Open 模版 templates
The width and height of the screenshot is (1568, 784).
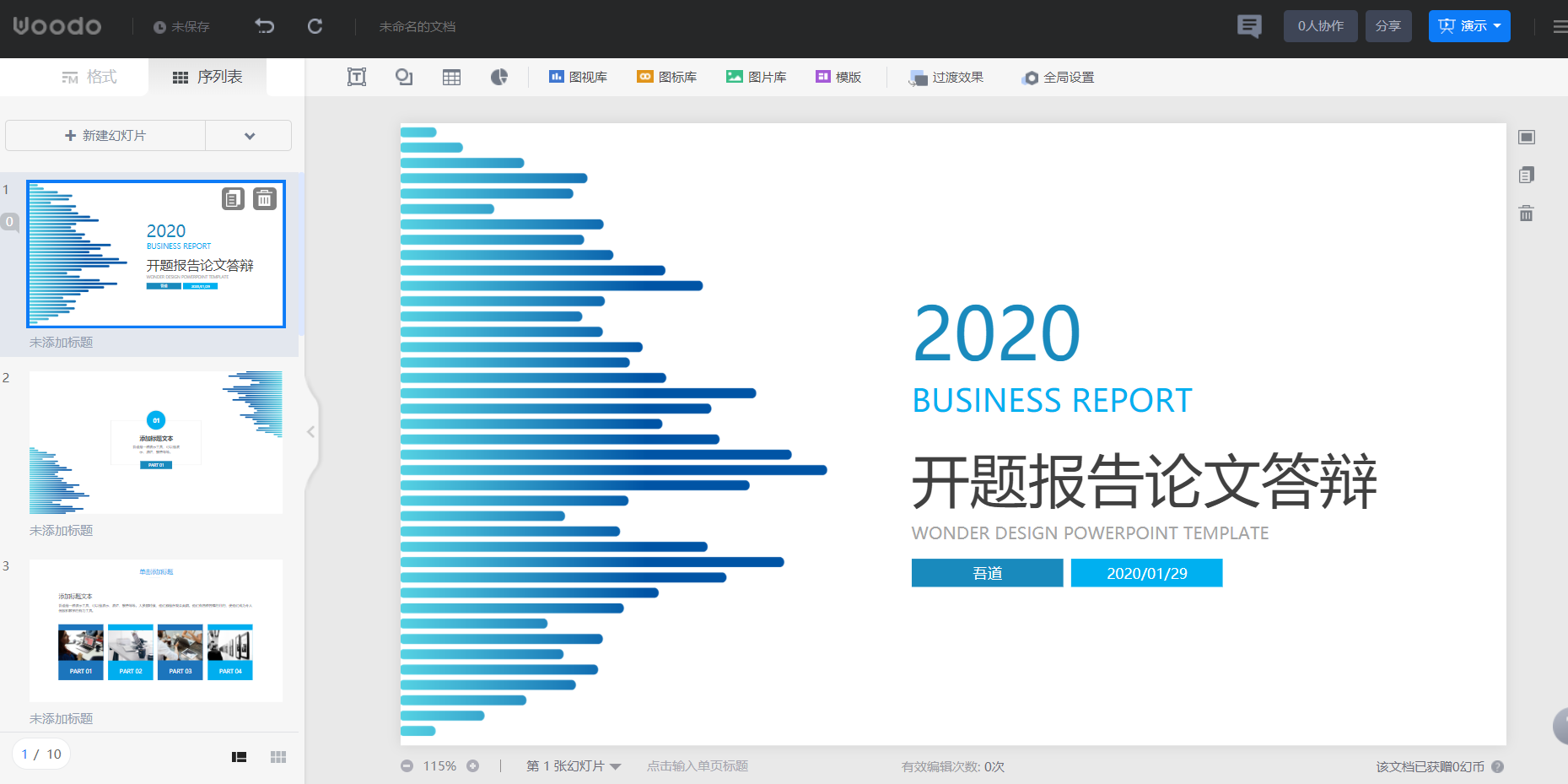(x=838, y=77)
